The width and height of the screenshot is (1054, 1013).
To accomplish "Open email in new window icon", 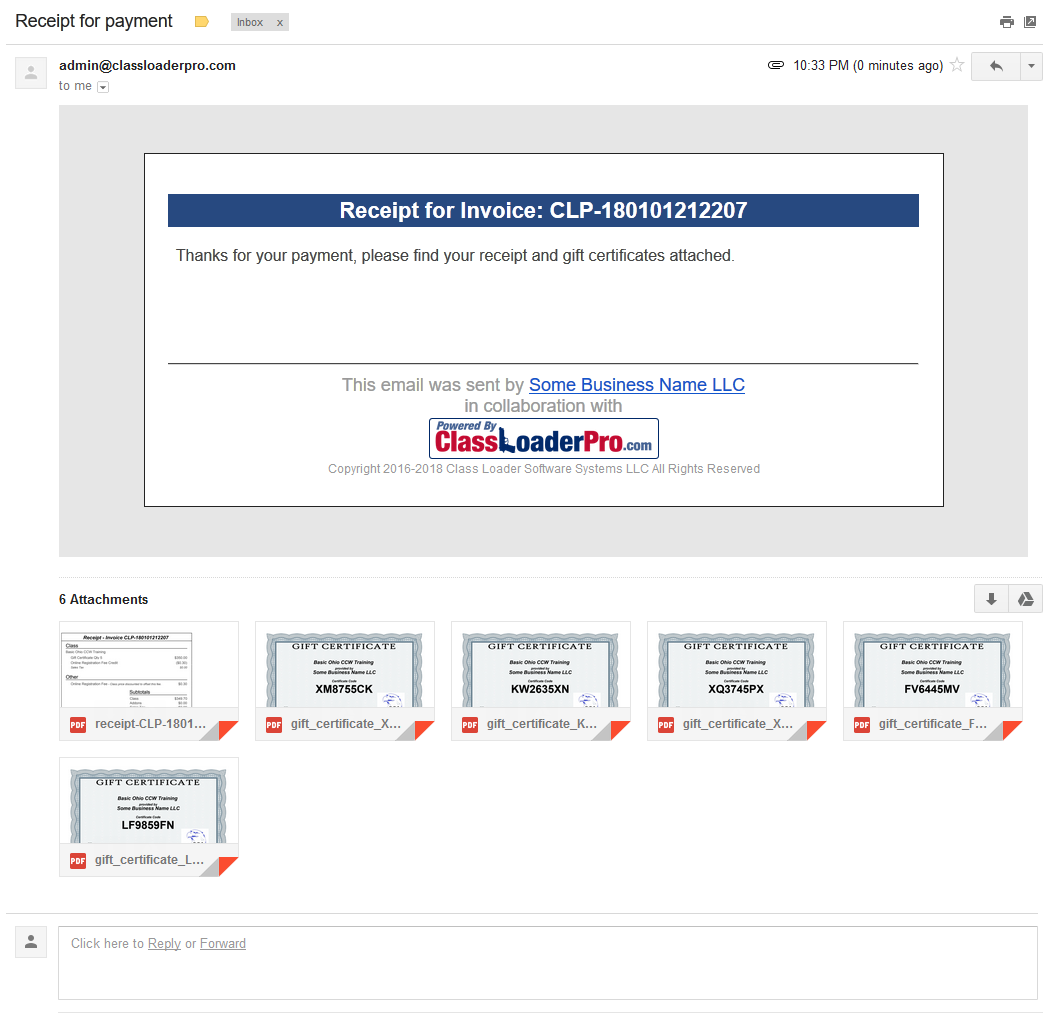I will click(x=1030, y=22).
